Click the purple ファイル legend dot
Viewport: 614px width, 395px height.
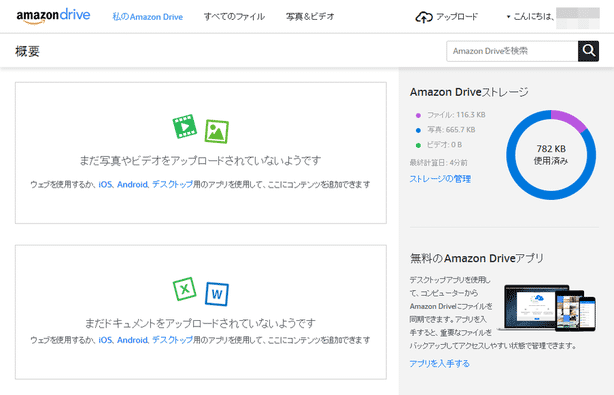[x=418, y=115]
